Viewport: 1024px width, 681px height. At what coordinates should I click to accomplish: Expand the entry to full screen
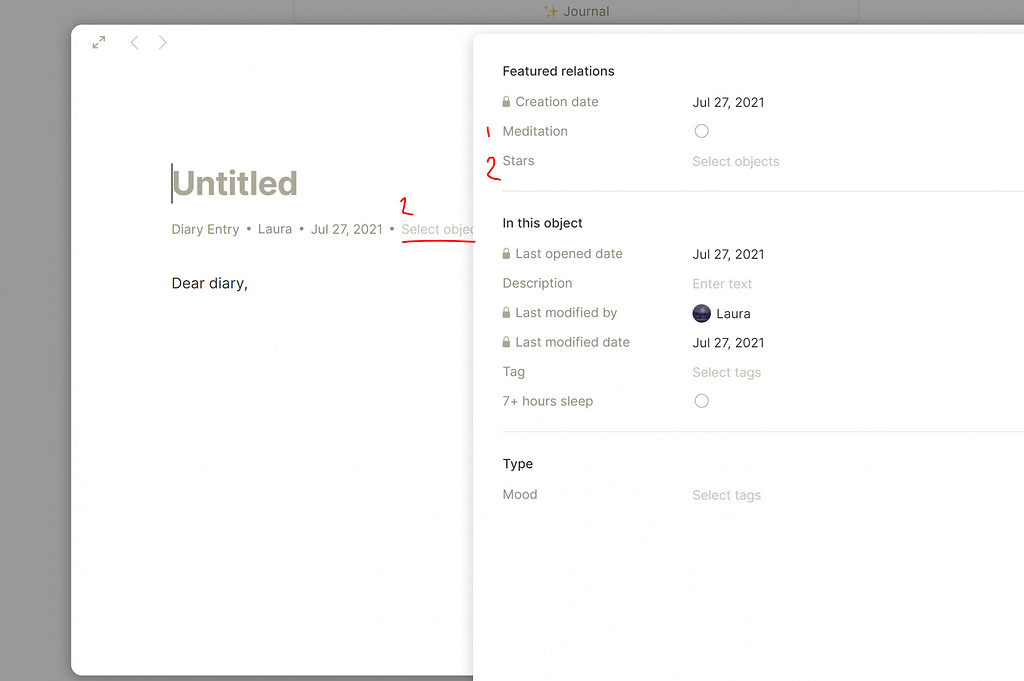(98, 42)
